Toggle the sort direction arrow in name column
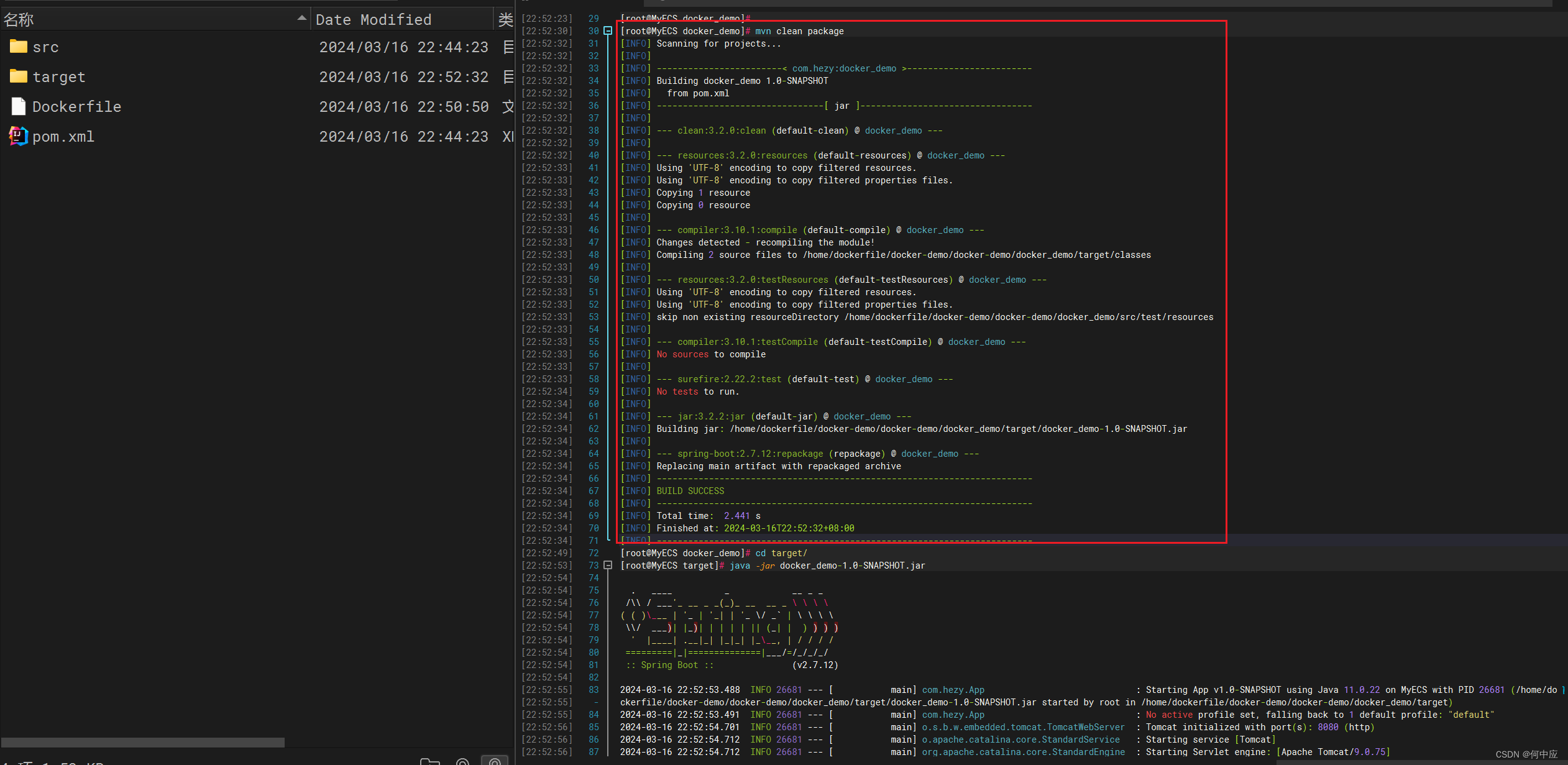The height and width of the screenshot is (765, 1568). click(302, 19)
